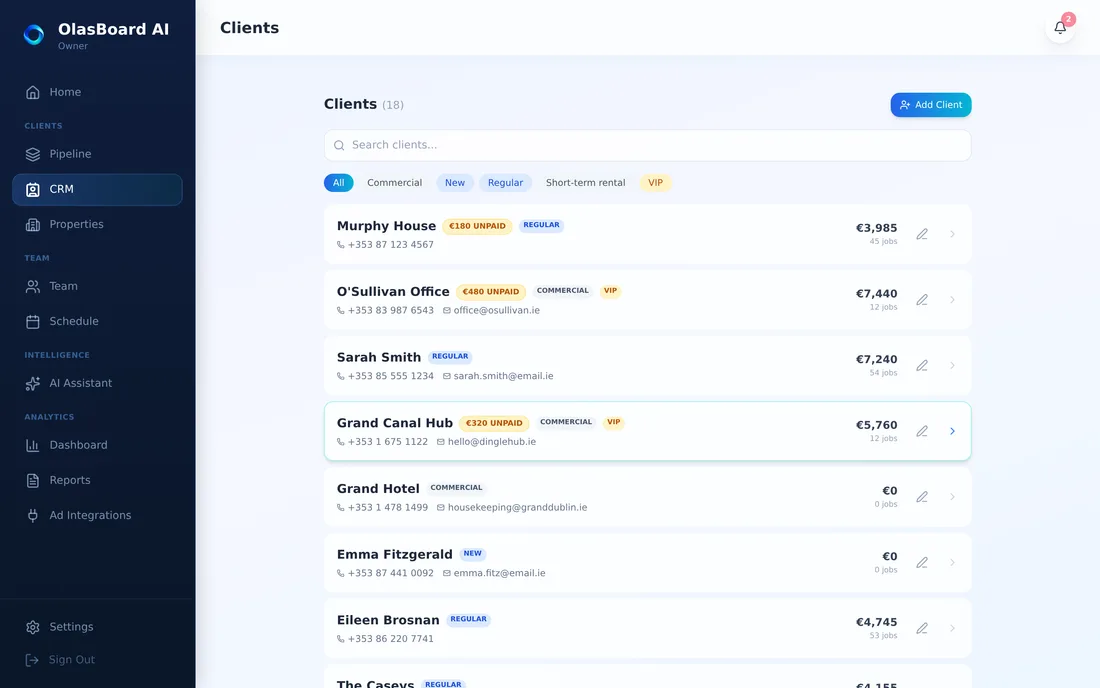The width and height of the screenshot is (1100, 688).
Task: Click Emma Fitzgerald client name
Action: (x=394, y=555)
